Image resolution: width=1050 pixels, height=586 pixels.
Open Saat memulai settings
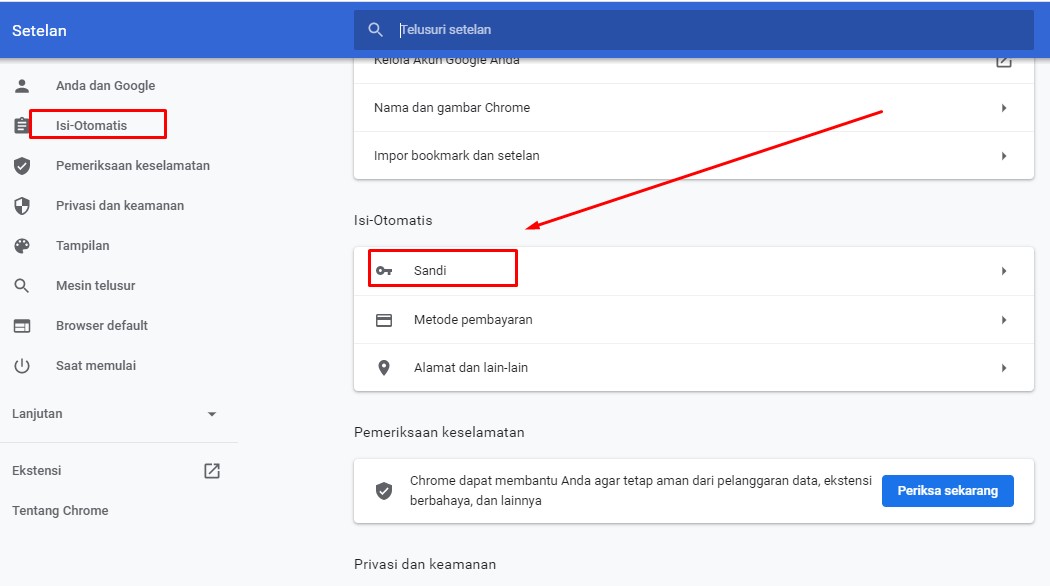tap(96, 366)
